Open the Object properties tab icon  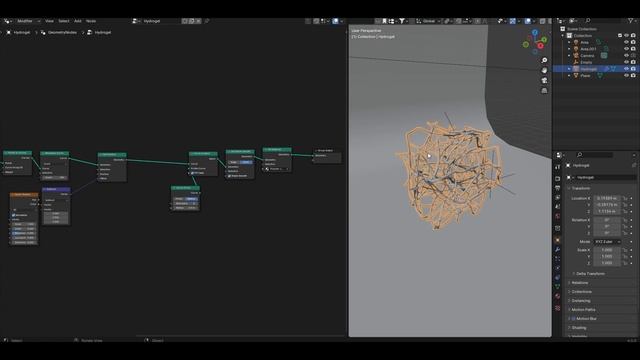point(558,240)
